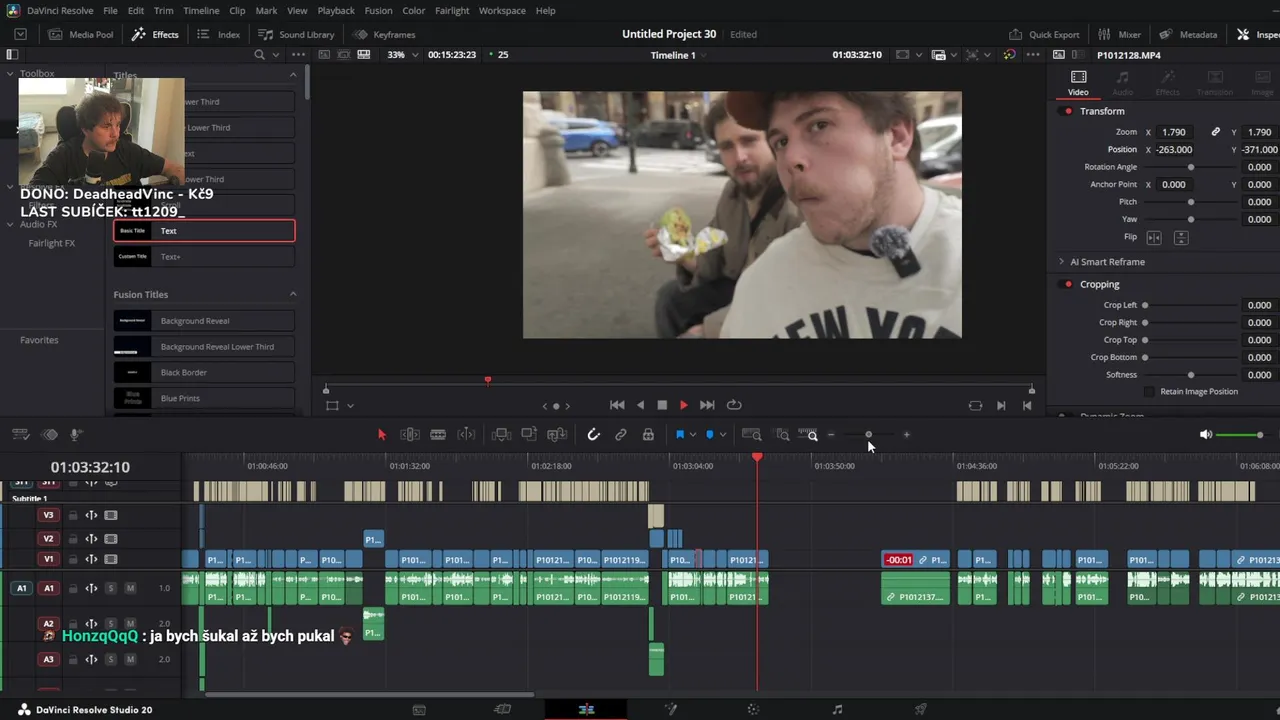Select the arrow Selection Mode tool

pos(381,435)
